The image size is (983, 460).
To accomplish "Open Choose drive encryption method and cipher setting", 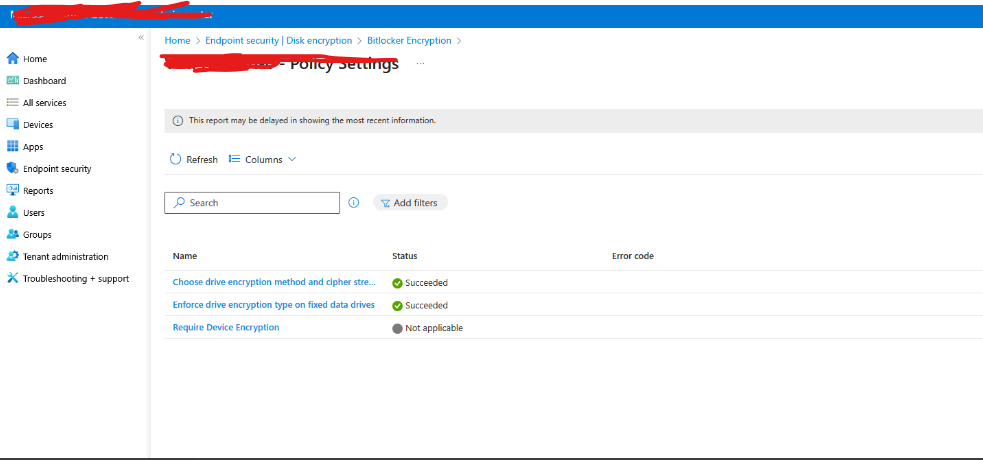I will (x=274, y=282).
